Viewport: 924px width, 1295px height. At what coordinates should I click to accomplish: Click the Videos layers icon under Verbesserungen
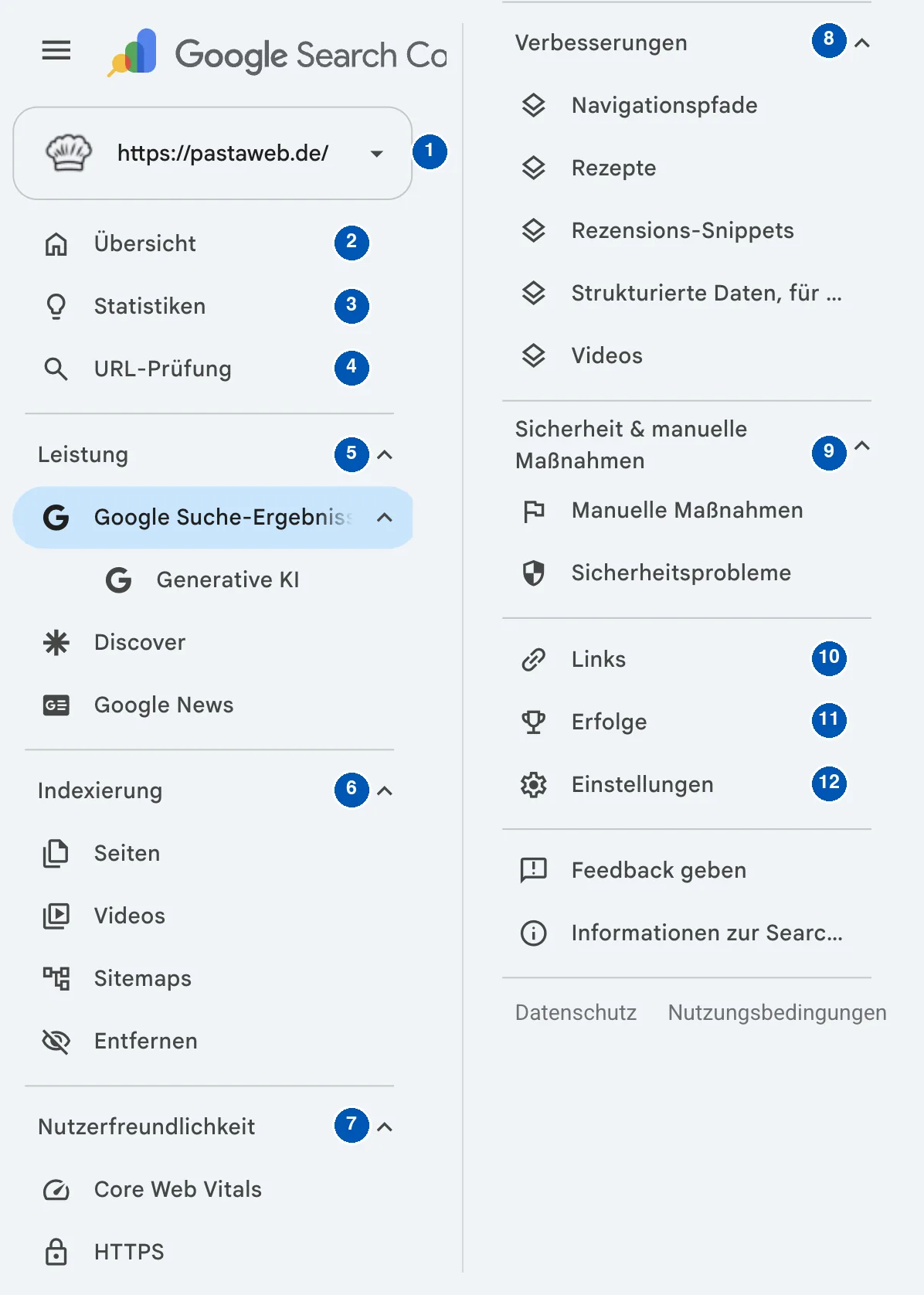point(534,355)
